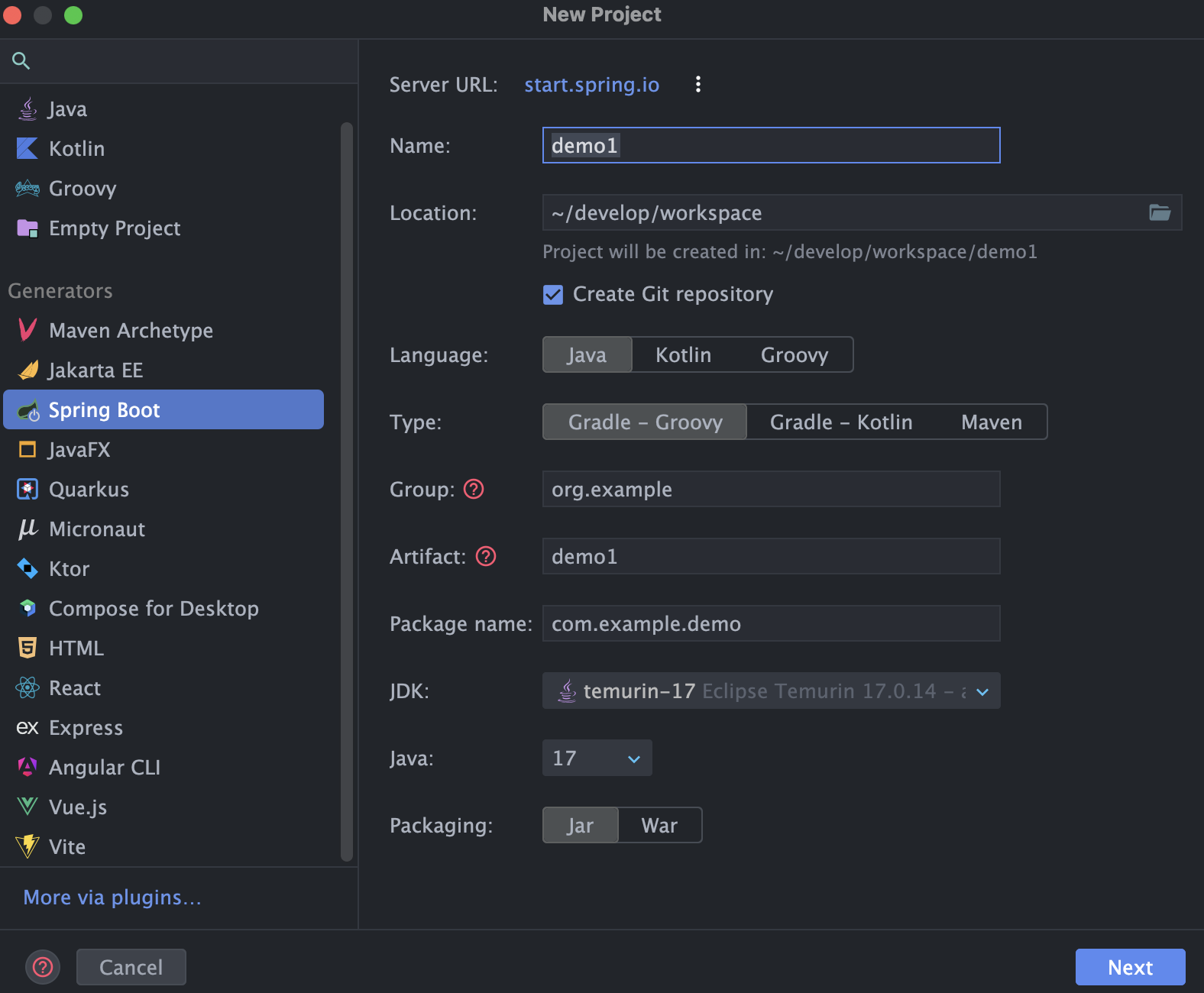The height and width of the screenshot is (993, 1204).
Task: Select Jar packaging option
Action: (580, 825)
